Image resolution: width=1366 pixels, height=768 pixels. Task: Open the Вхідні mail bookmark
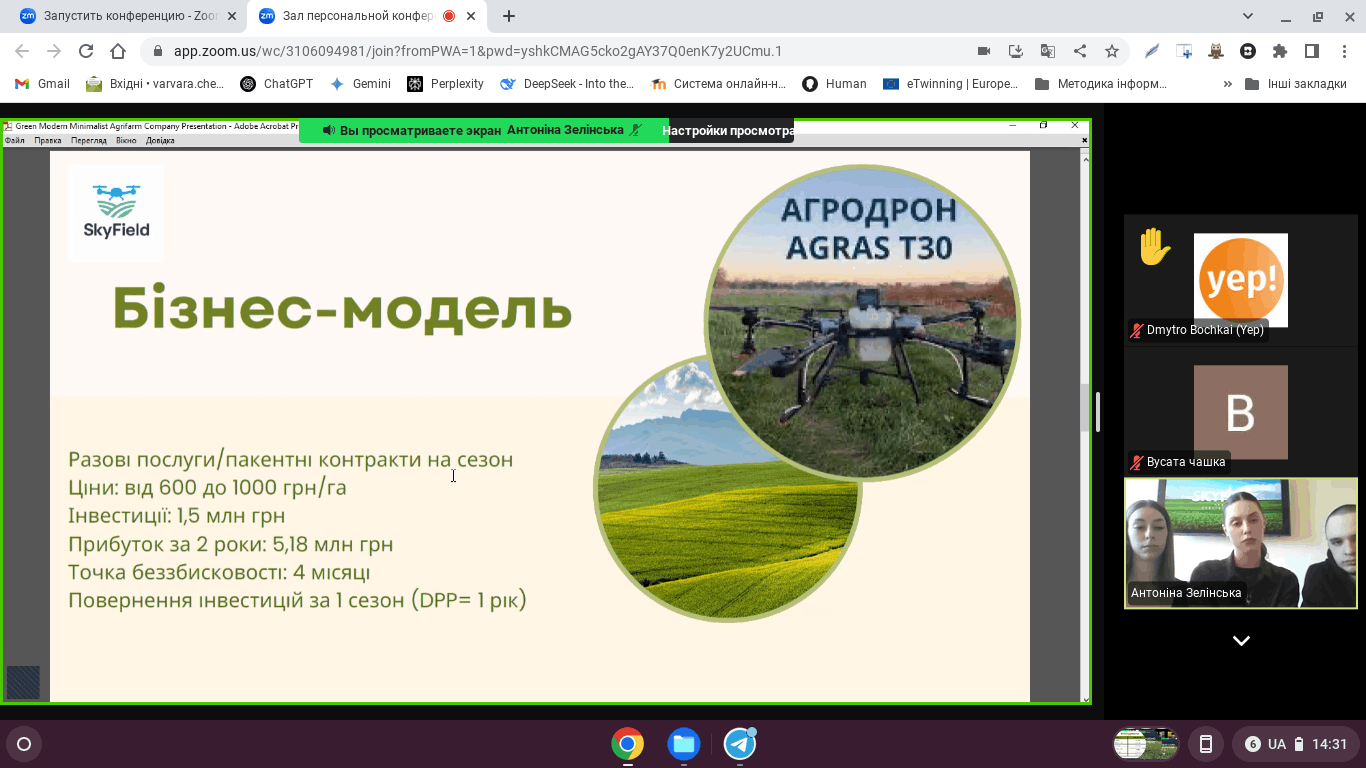[x=155, y=84]
